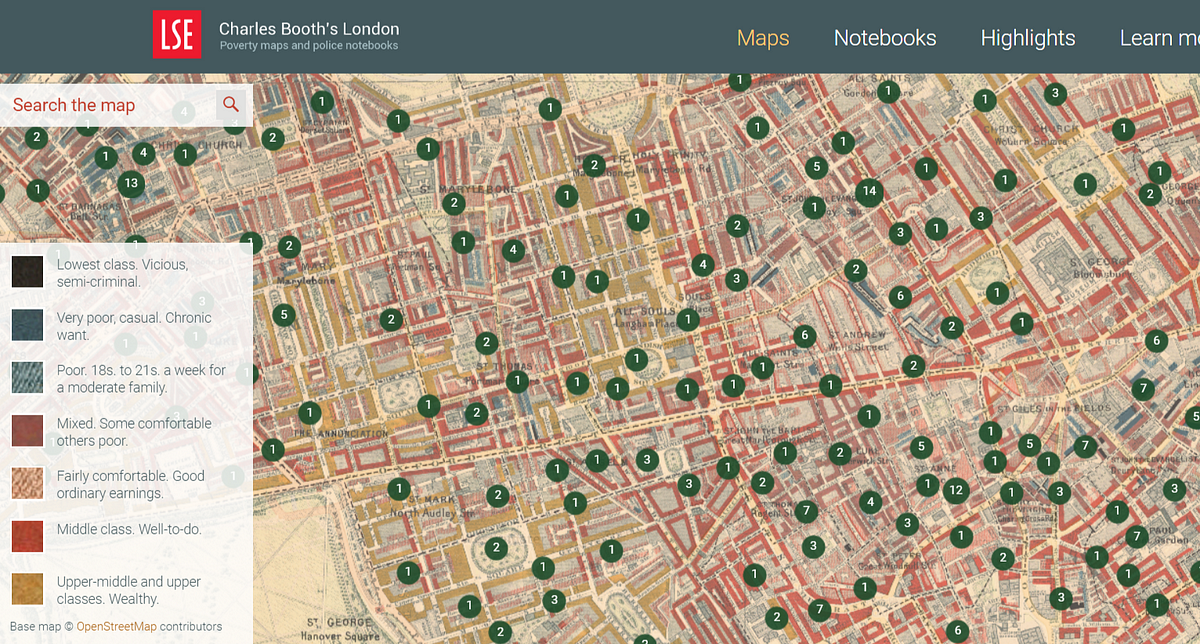This screenshot has width=1200, height=644.
Task: Select marker 2 beside St. Marylebone label
Action: point(454,204)
